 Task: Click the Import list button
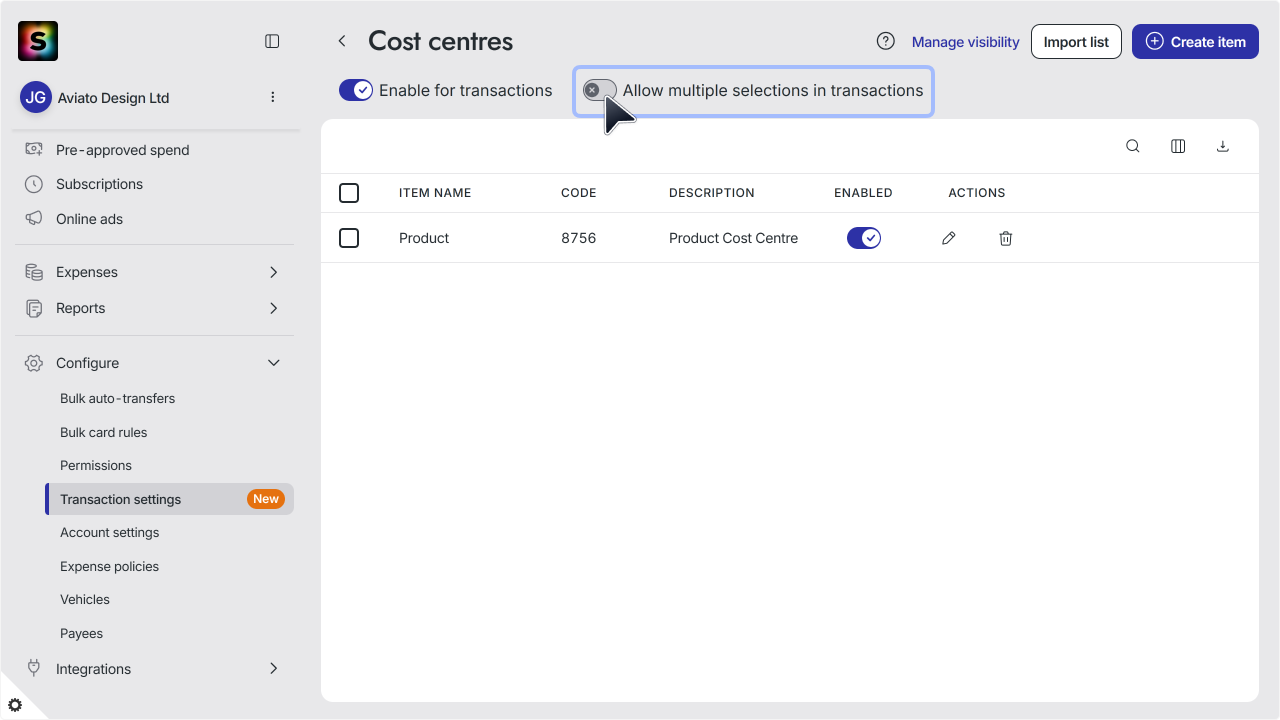[x=1076, y=42]
